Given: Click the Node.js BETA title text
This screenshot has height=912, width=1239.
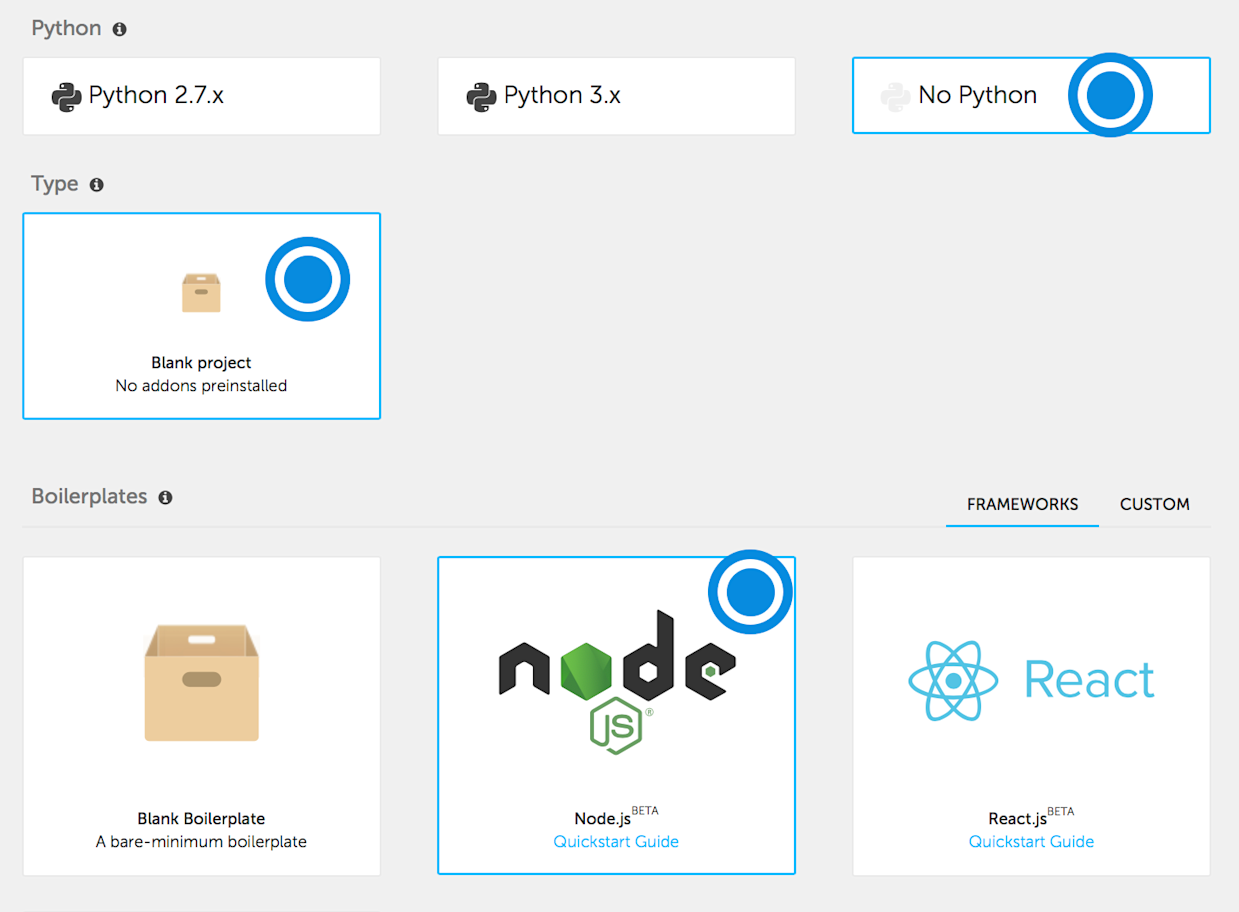Looking at the screenshot, I should pyautogui.click(x=616, y=816).
